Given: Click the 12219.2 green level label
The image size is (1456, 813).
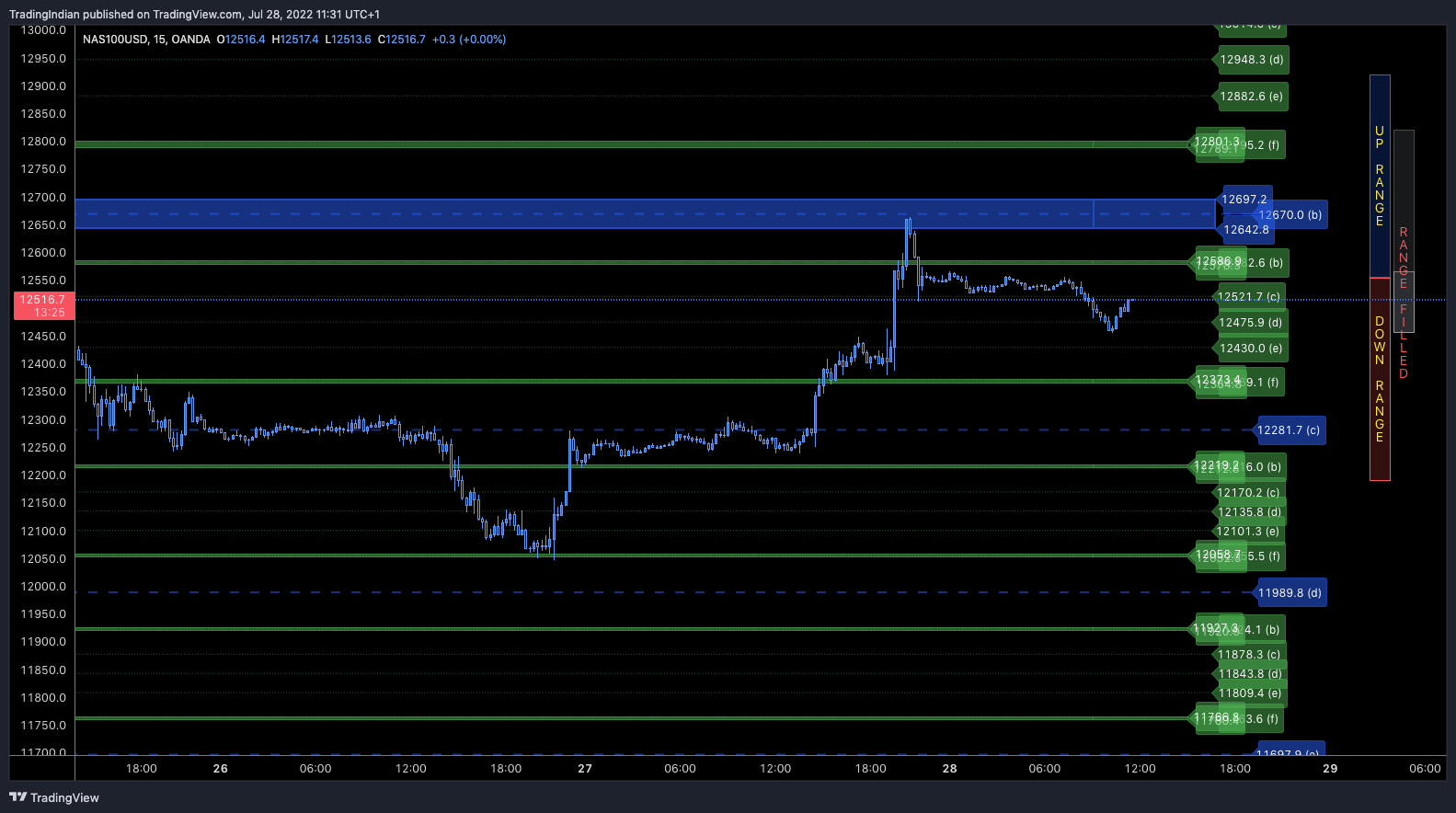Looking at the screenshot, I should click(x=1217, y=466).
